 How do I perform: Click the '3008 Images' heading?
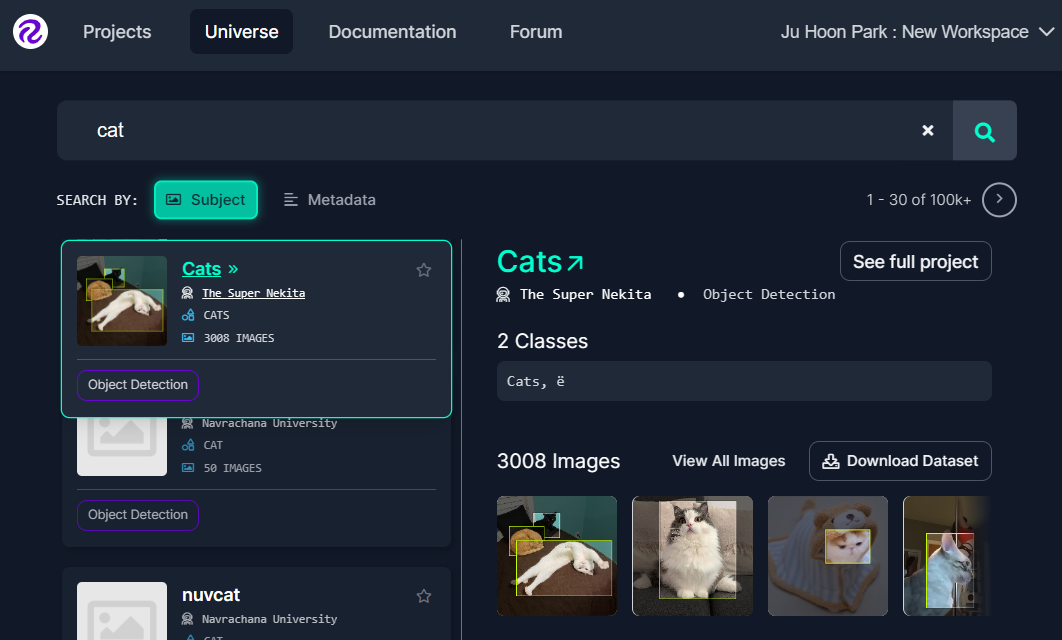click(559, 461)
